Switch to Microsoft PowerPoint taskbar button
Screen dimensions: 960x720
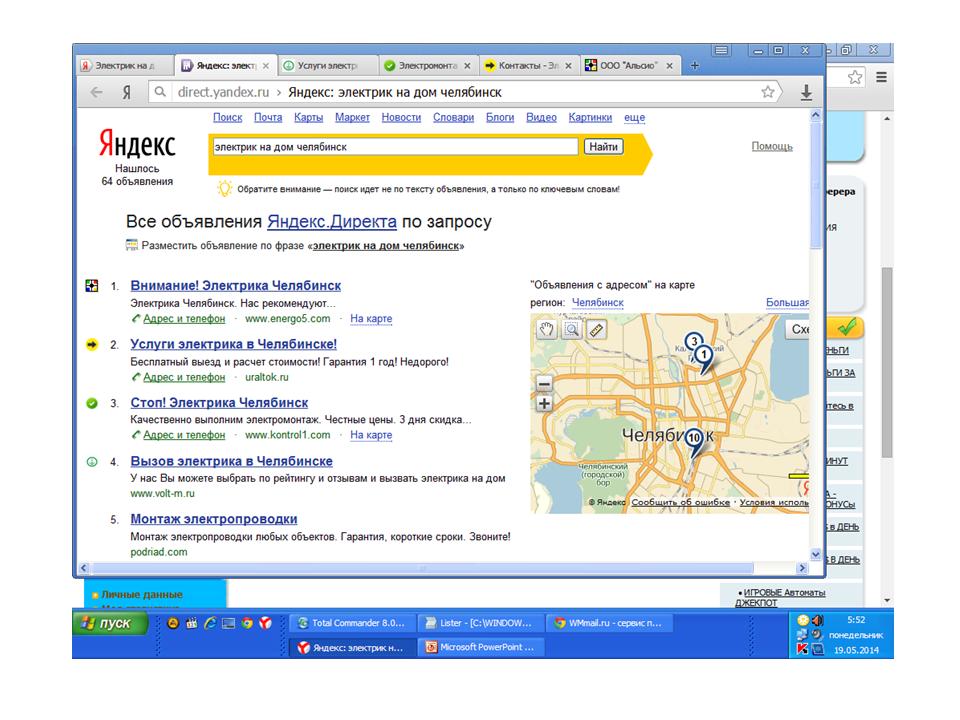481,647
